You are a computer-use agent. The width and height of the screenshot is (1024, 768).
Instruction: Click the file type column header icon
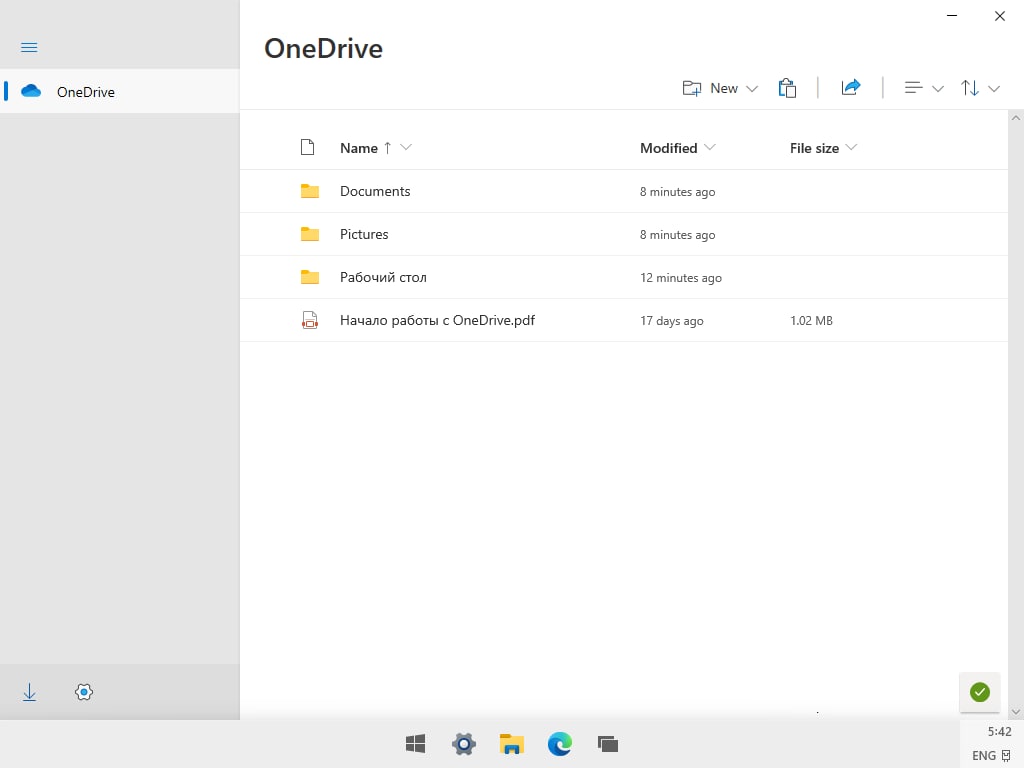308,148
